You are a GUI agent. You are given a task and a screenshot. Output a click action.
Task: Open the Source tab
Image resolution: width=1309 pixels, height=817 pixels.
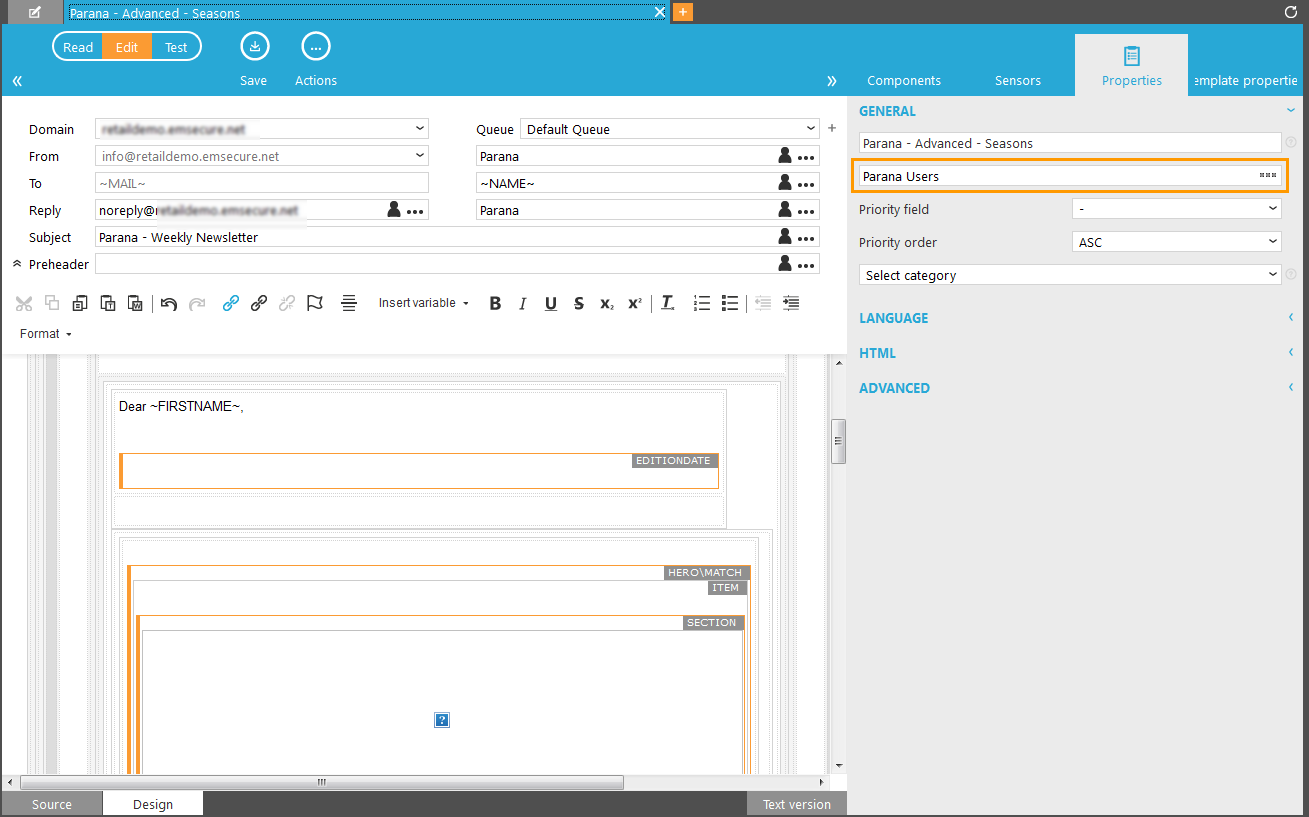pyautogui.click(x=52, y=804)
